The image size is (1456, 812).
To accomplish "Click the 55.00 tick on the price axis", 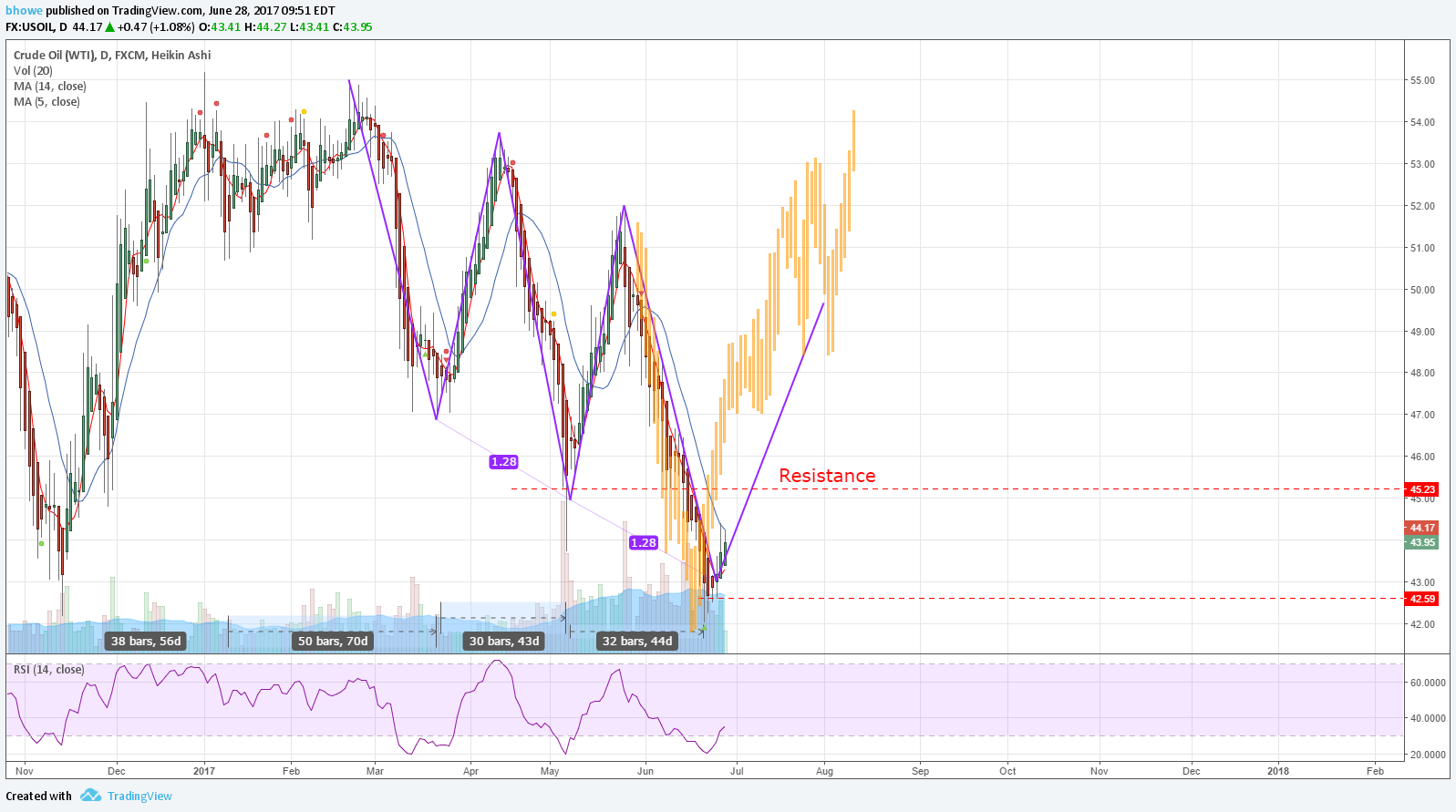I will [x=1422, y=80].
